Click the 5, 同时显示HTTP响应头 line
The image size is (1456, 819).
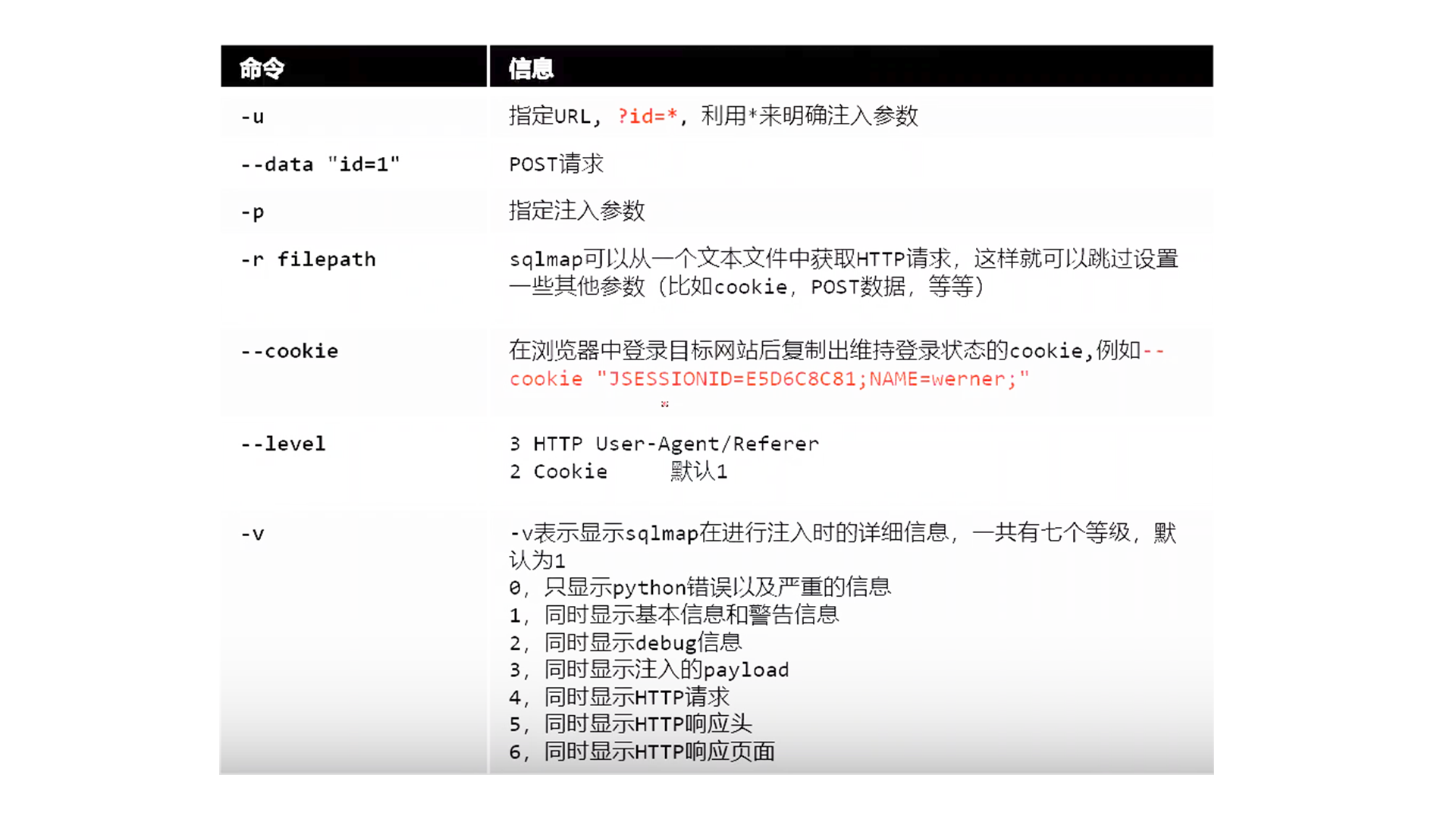(x=631, y=724)
